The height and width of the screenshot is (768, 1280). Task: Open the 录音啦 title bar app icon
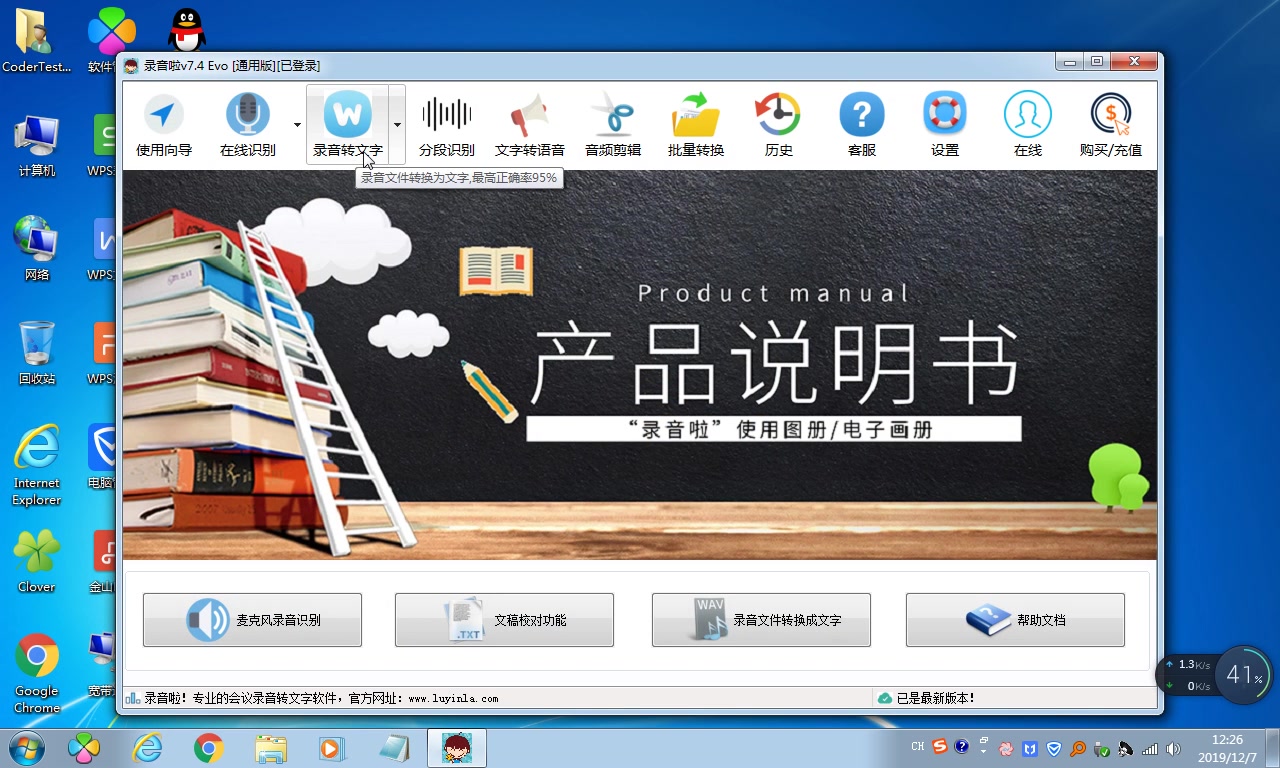click(131, 66)
